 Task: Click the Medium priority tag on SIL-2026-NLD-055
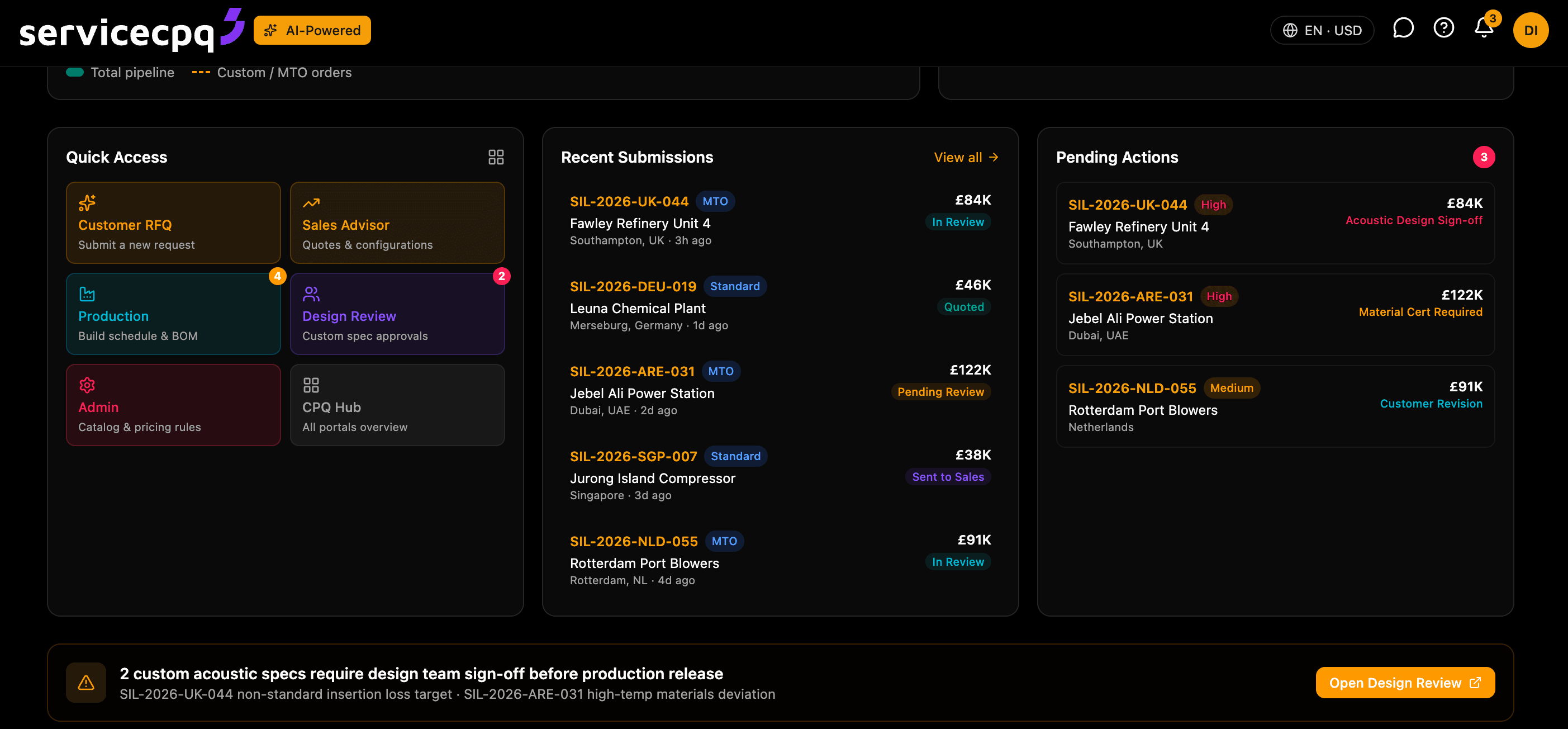point(1232,388)
